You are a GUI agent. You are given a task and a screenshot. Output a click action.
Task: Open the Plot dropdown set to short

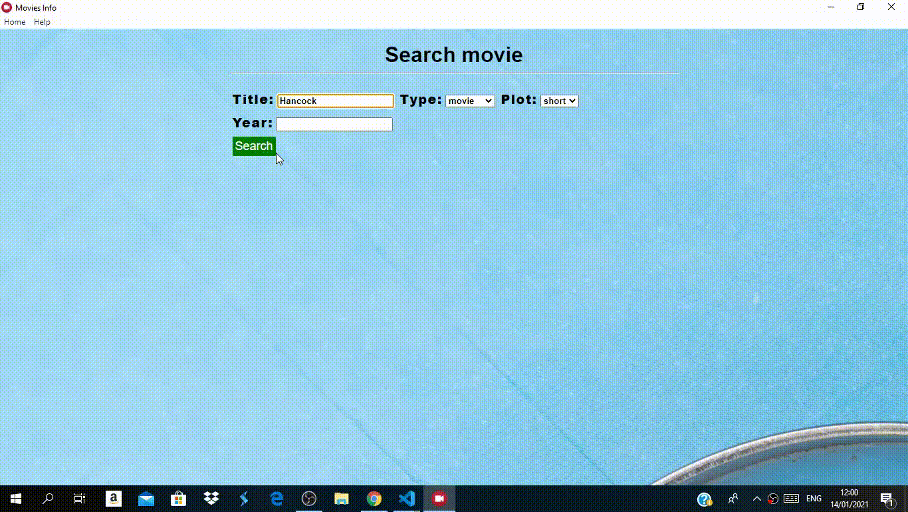[559, 101]
